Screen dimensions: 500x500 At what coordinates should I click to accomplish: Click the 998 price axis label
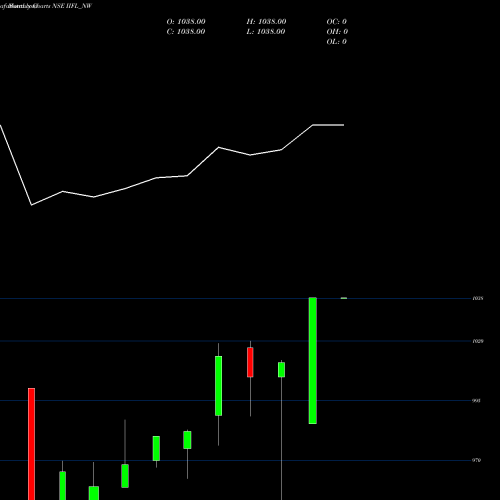tap(477, 400)
